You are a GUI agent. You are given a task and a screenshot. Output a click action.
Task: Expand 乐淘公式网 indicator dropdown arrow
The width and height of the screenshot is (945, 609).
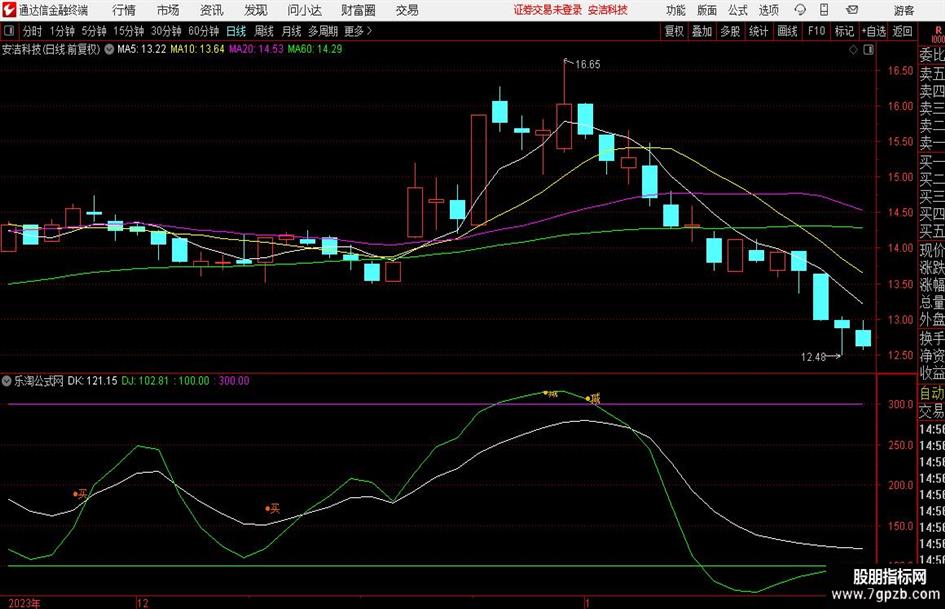(x=7, y=380)
